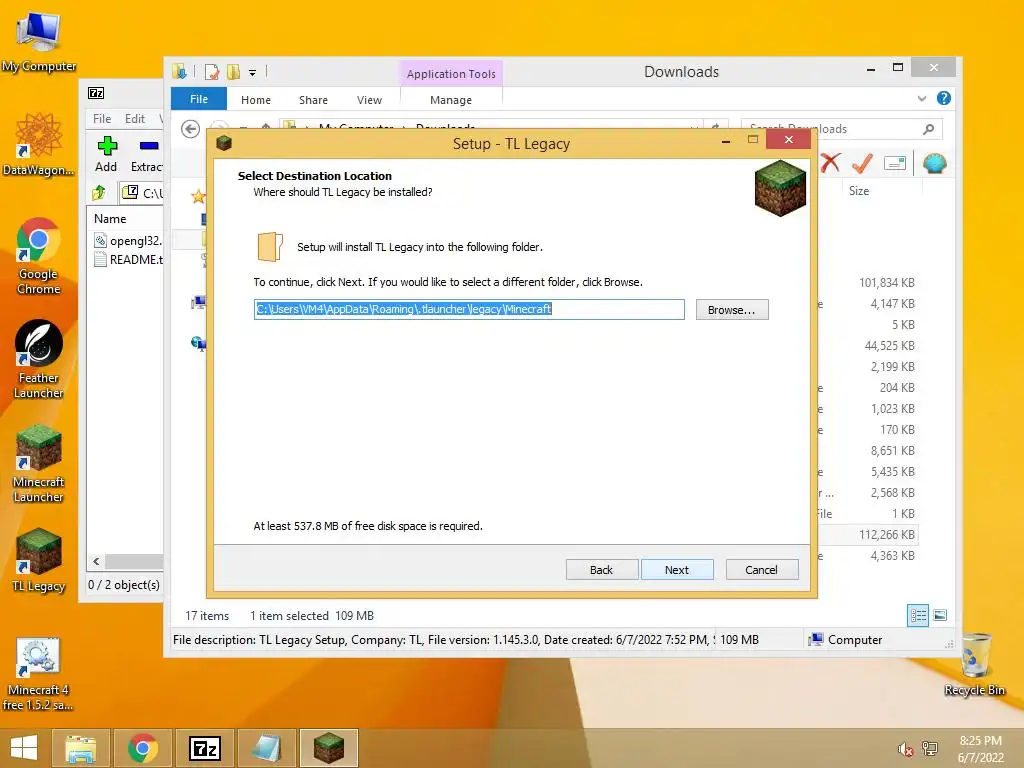Open DataWagon desktop shortcut
The height and width of the screenshot is (768, 1024).
point(39,144)
